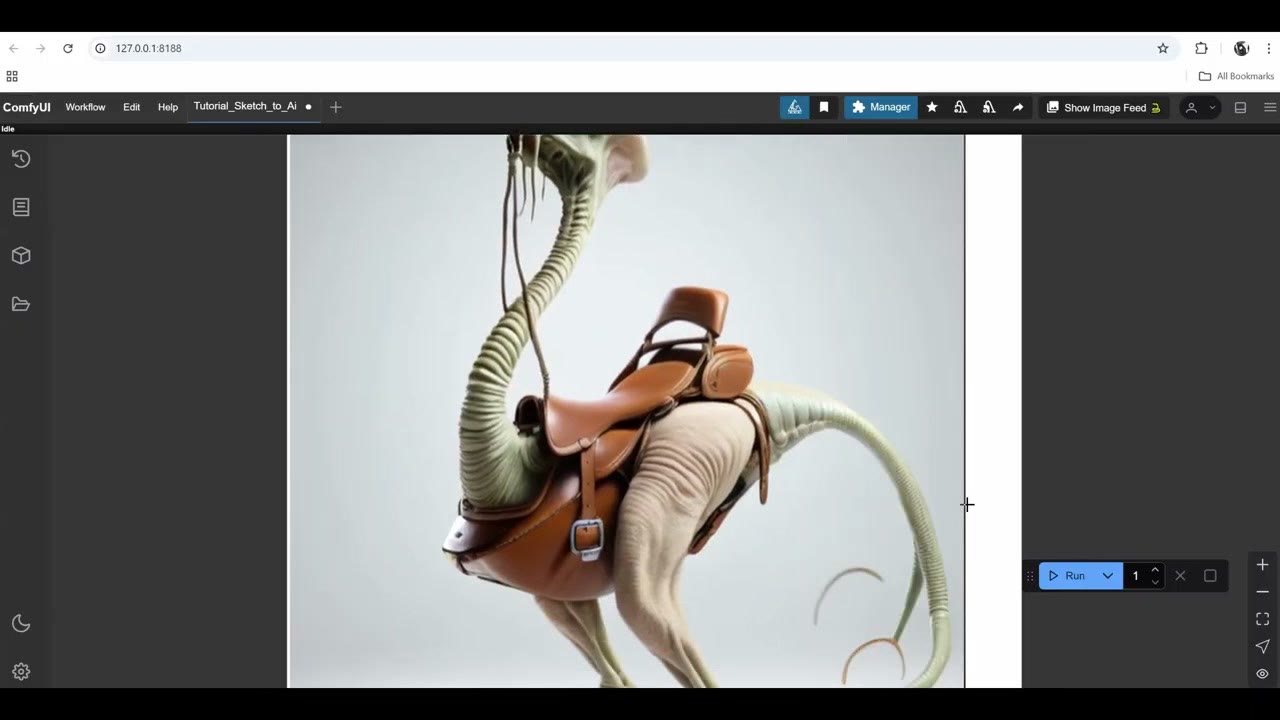Fit view with the frame icon
The image size is (1280, 720).
click(x=1263, y=620)
